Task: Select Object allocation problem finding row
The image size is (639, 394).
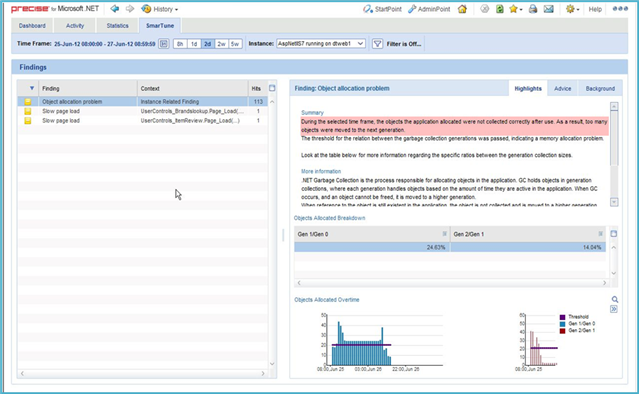Action: coord(143,101)
